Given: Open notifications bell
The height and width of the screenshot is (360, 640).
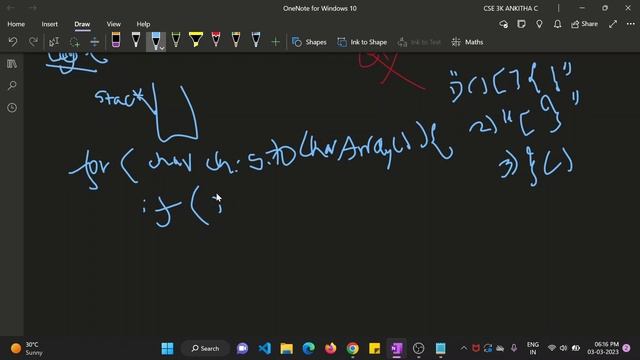Looking at the screenshot, I should [557, 24].
